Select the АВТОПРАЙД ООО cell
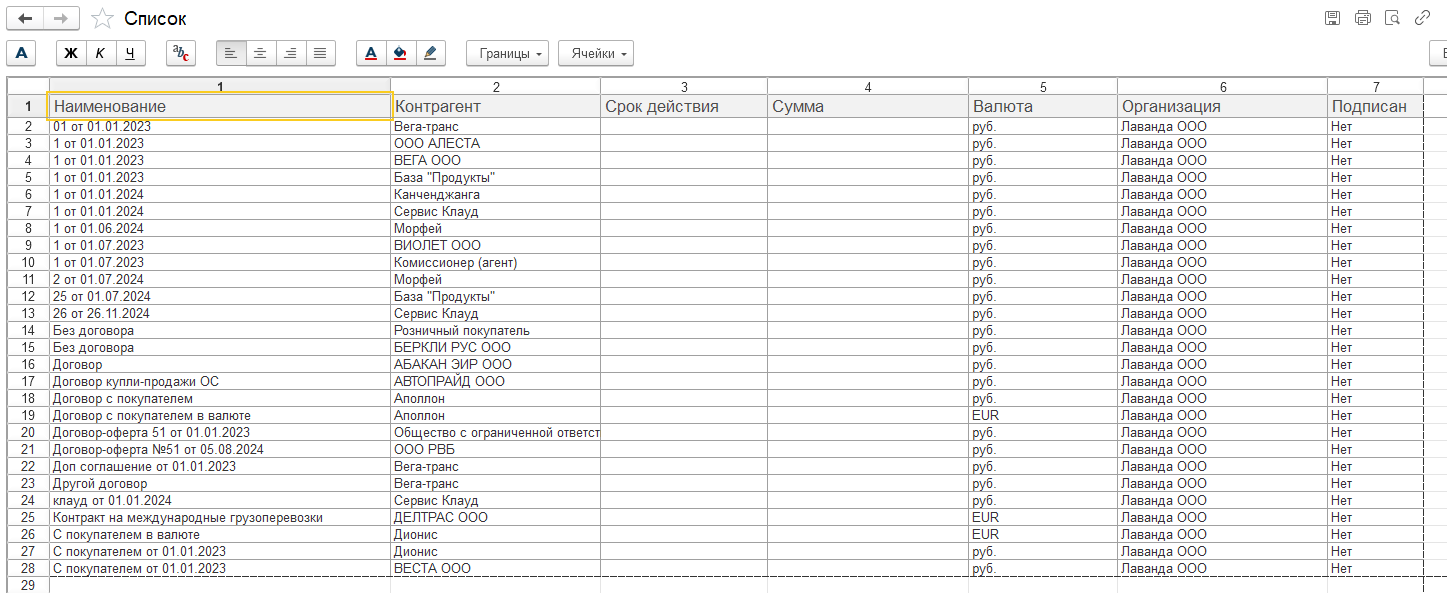 tap(495, 382)
